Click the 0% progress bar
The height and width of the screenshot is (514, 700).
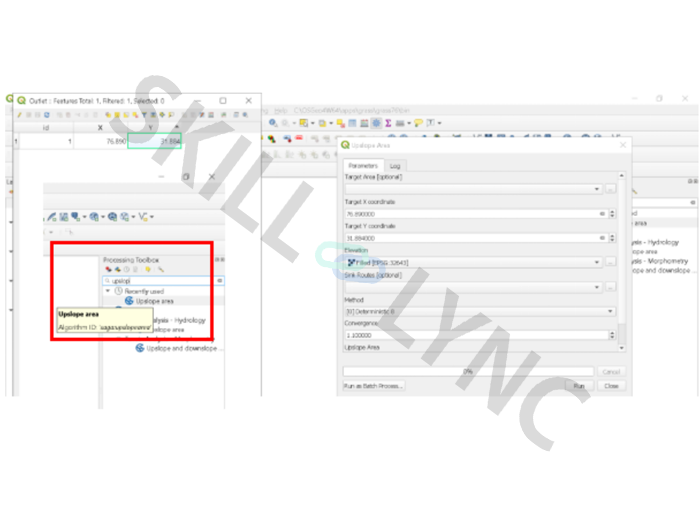coord(468,372)
